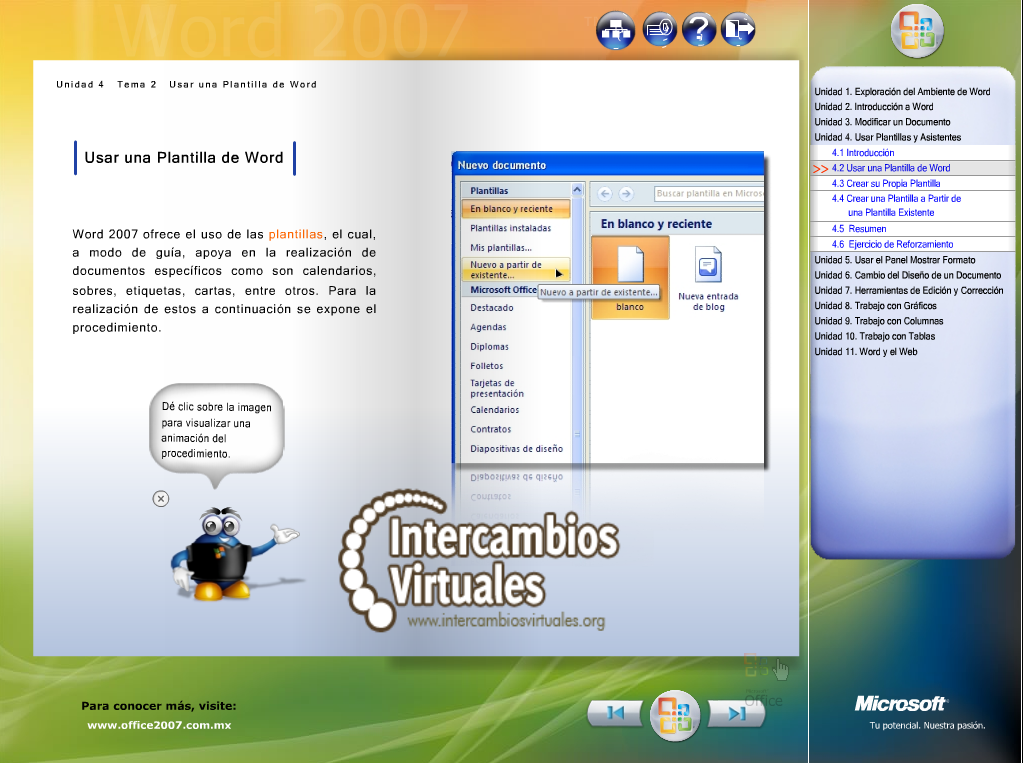Viewport: 1023px width, 763px height.
Task: Open Unidad 7. Herramientas de Edición y Corrección
Action: pyautogui.click(x=908, y=290)
